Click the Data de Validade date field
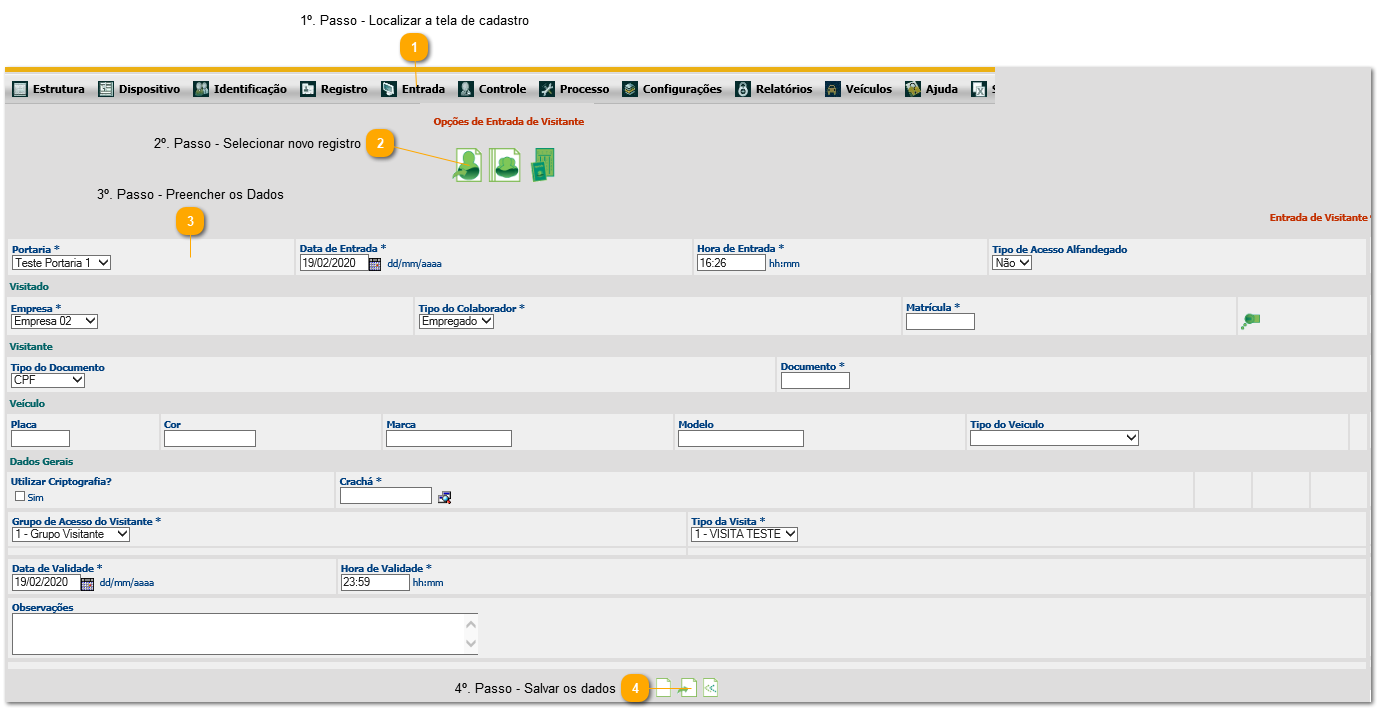Image resolution: width=1380 pixels, height=713 pixels. [x=45, y=582]
